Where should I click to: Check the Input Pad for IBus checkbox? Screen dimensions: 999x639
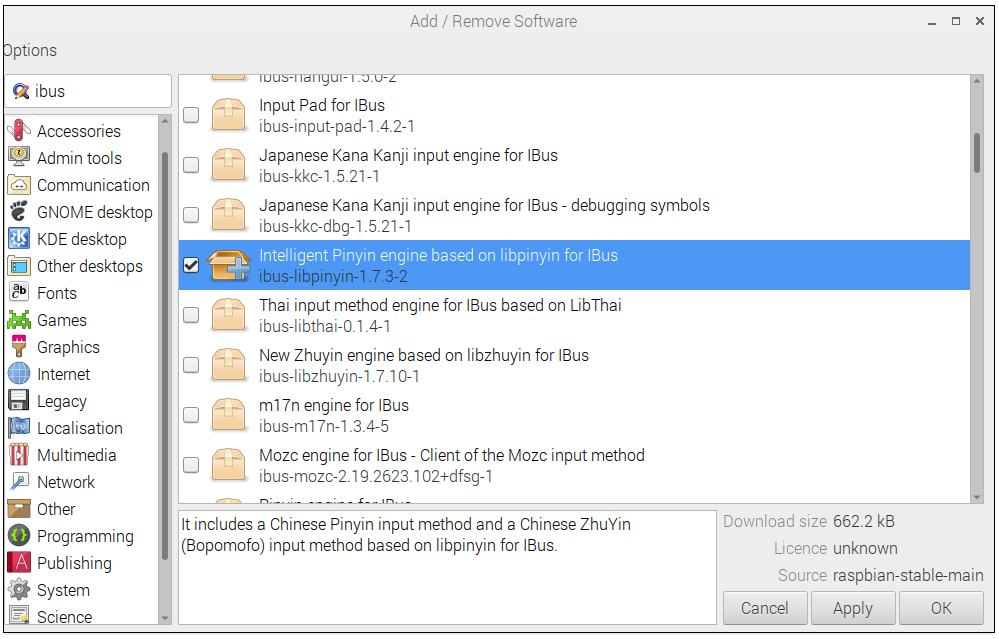coord(191,115)
